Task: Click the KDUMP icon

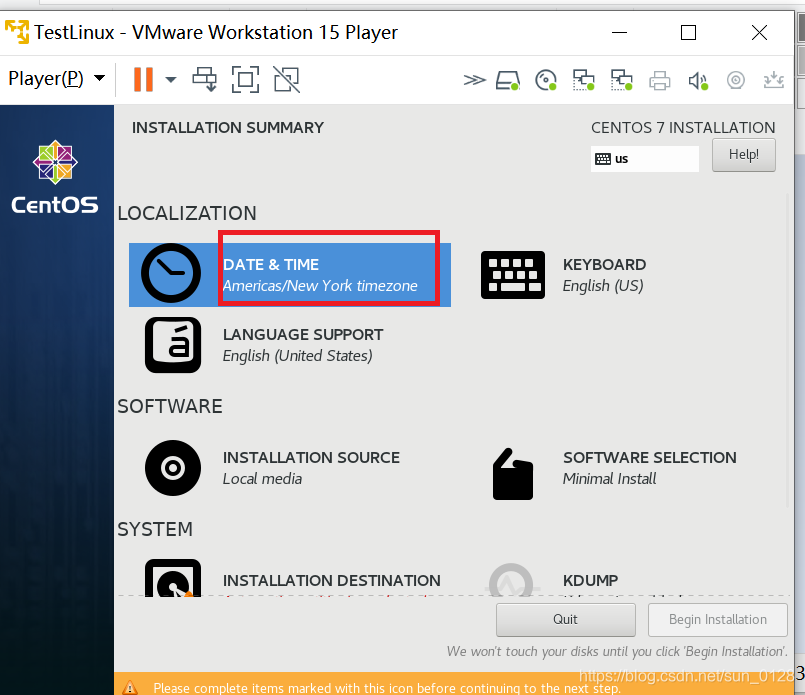Action: click(512, 581)
